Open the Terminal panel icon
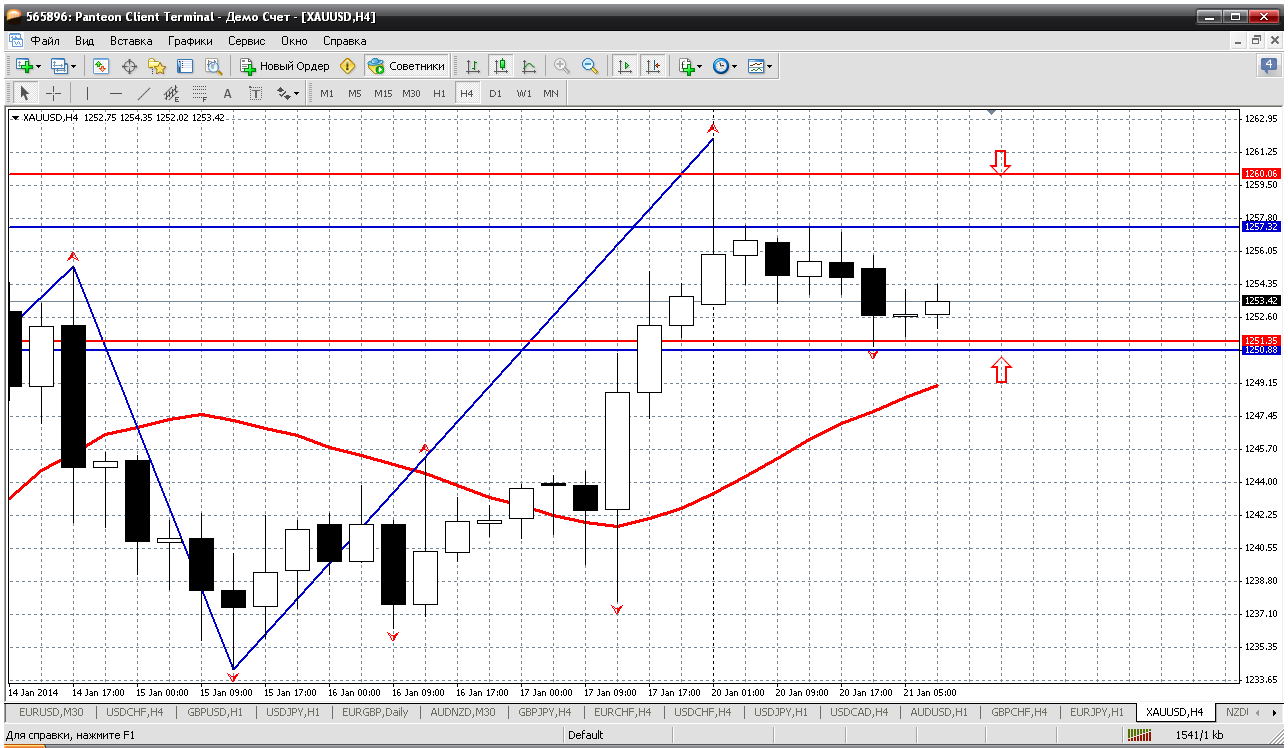Image resolution: width=1288 pixels, height=748 pixels. (185, 66)
